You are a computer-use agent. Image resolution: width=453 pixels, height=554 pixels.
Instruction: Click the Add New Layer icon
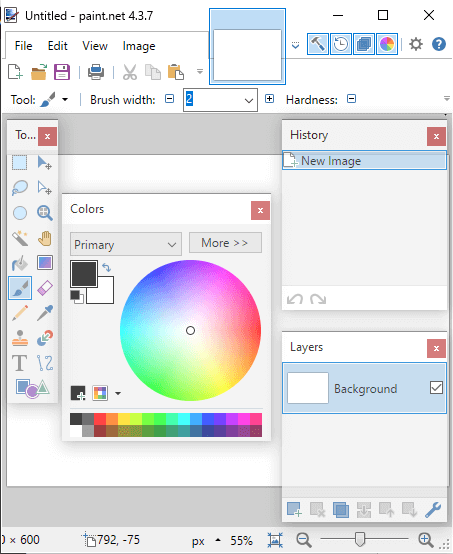pos(294,509)
